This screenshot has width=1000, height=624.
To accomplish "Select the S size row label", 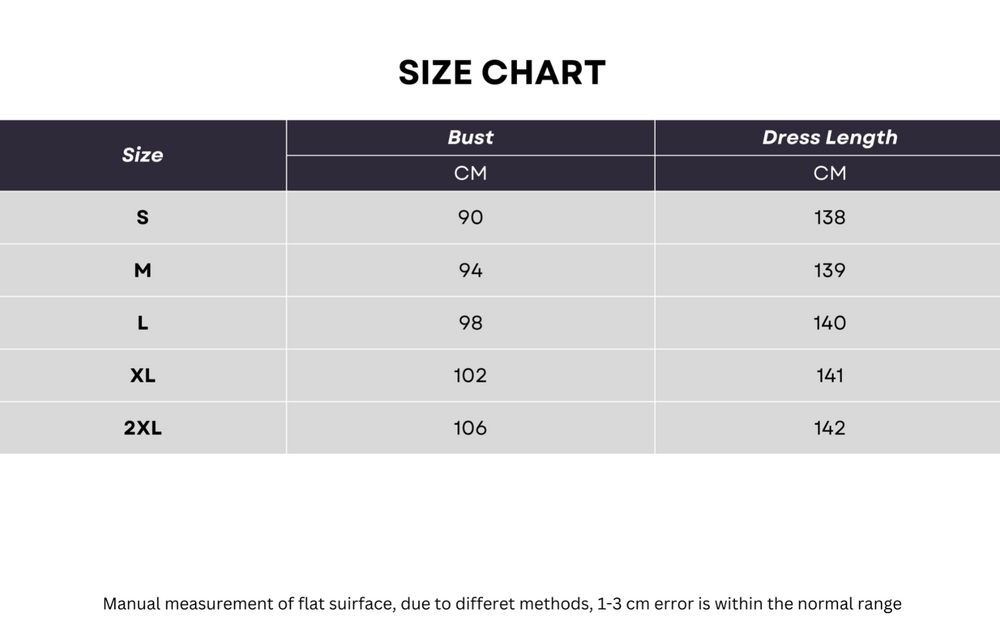I will coord(142,218).
